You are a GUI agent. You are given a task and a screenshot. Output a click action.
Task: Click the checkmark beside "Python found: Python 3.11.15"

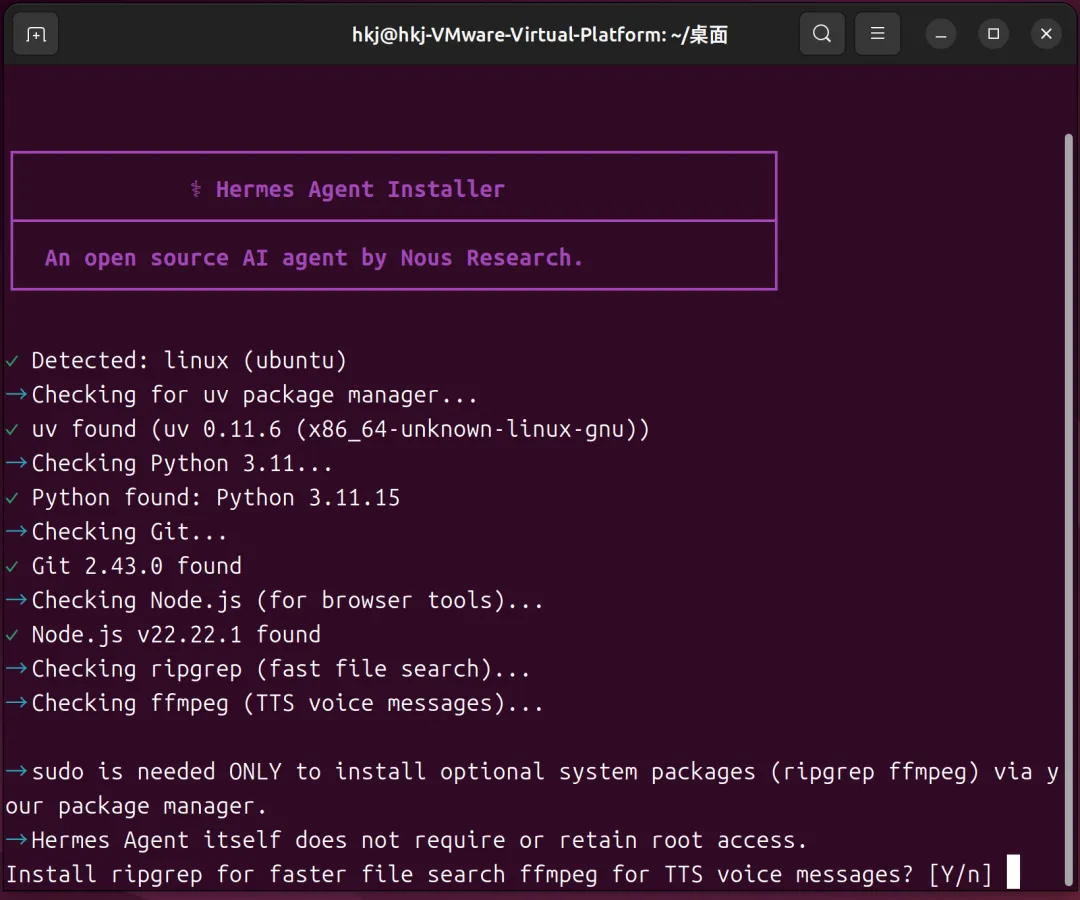point(12,498)
